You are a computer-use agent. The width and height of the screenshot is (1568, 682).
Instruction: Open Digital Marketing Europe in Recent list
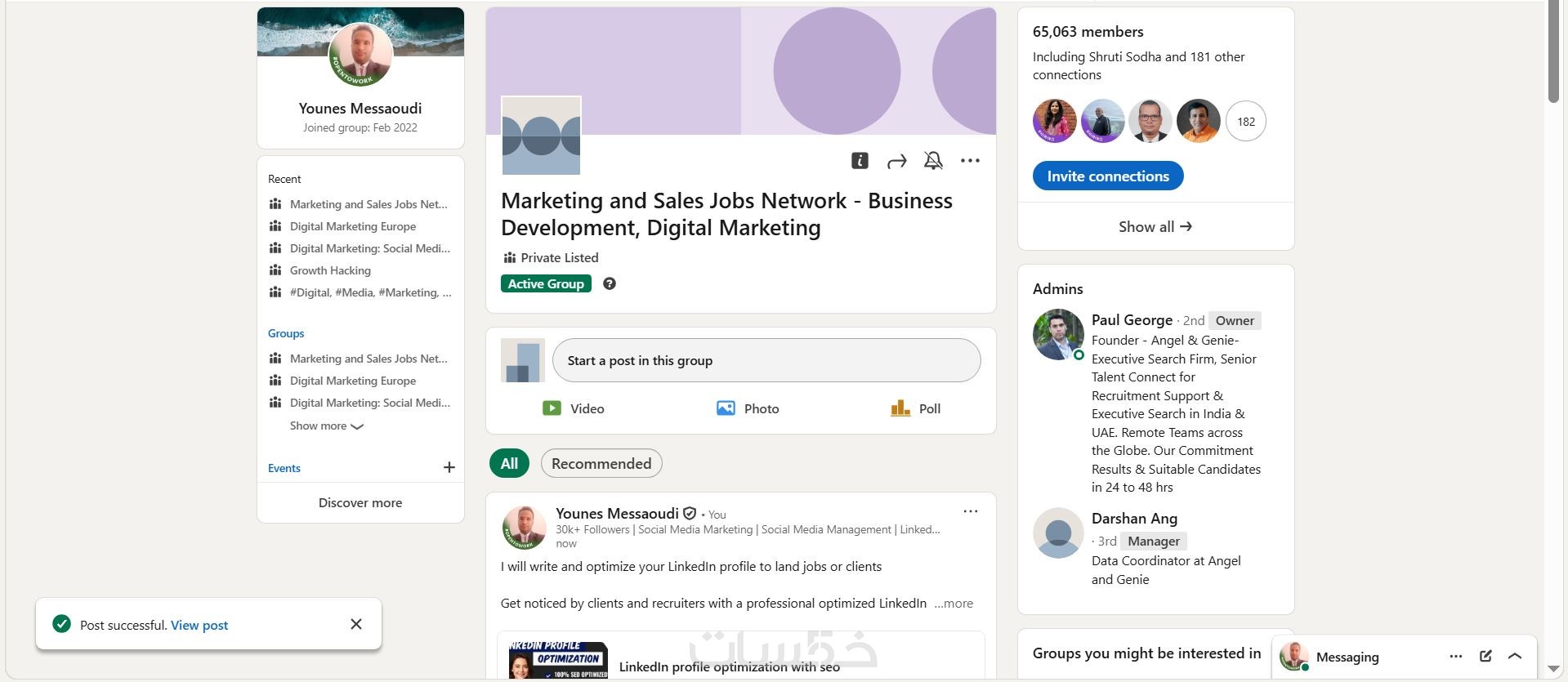click(353, 226)
